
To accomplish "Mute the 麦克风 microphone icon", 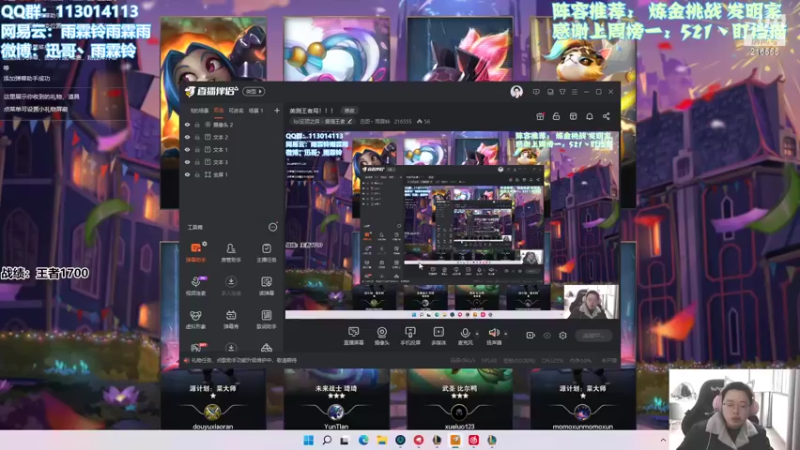I will click(x=465, y=333).
